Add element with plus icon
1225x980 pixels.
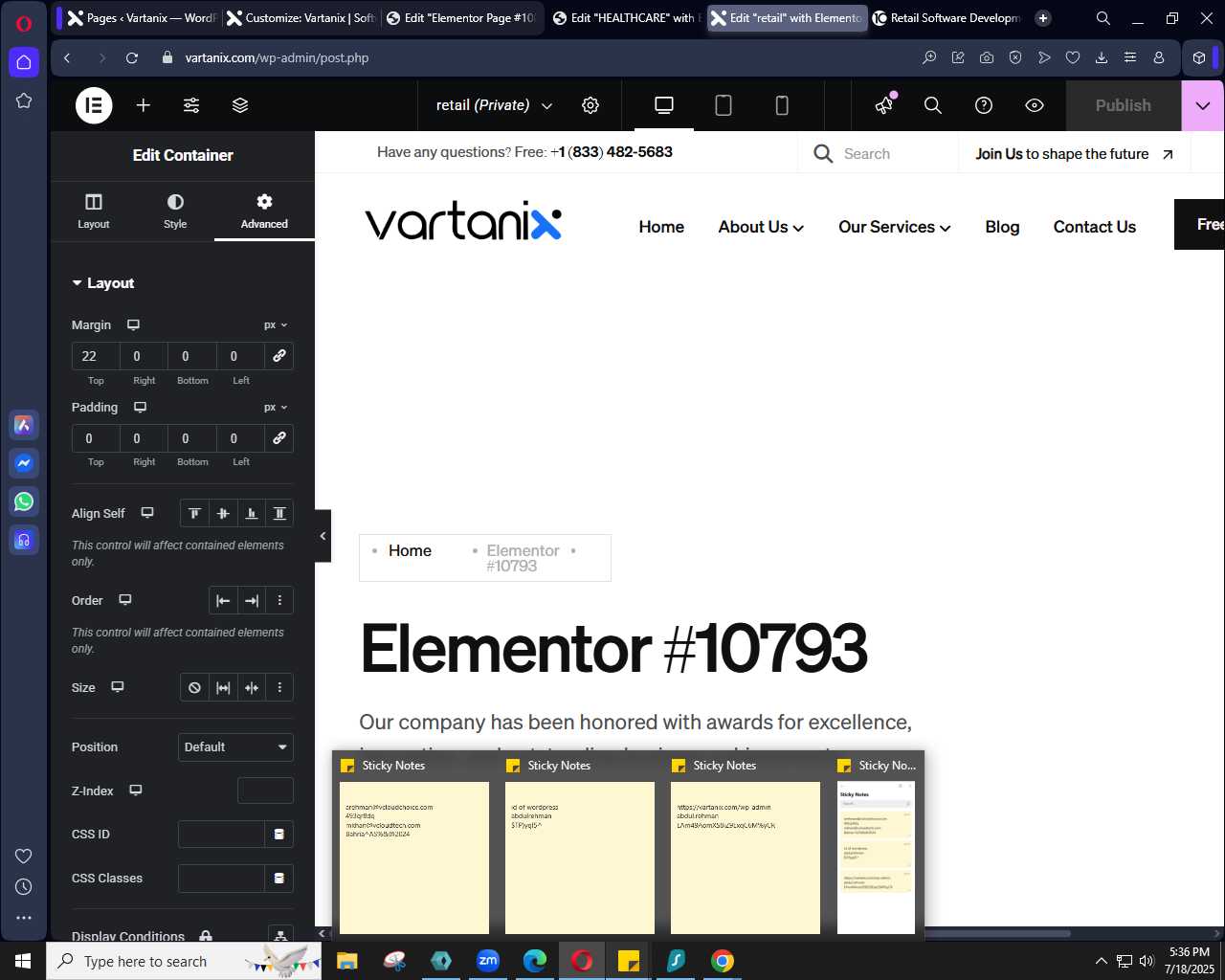[144, 105]
